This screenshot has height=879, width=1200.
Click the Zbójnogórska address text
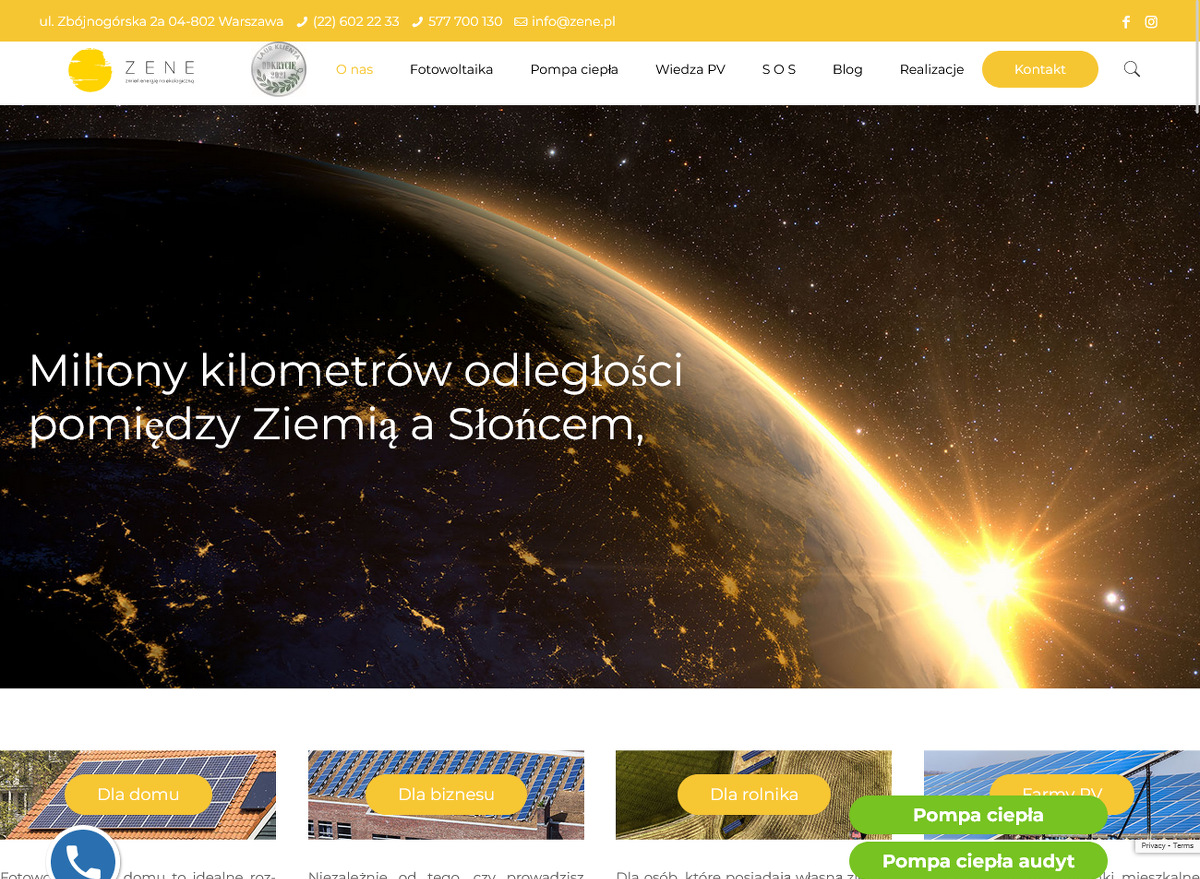pyautogui.click(x=161, y=22)
